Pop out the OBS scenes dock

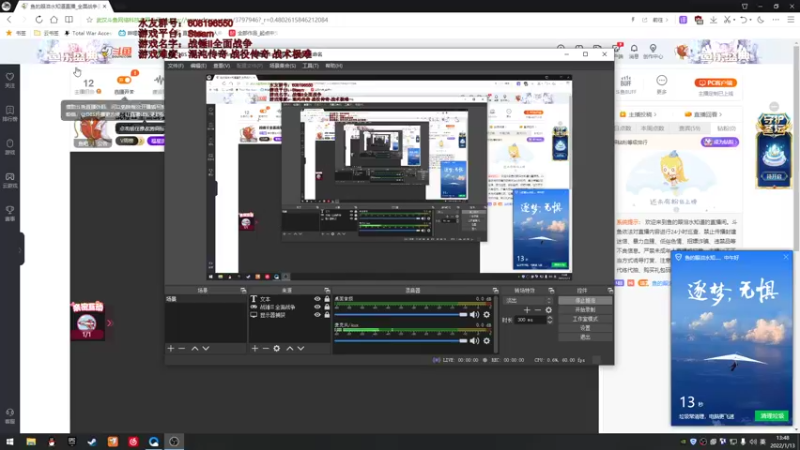(243, 290)
